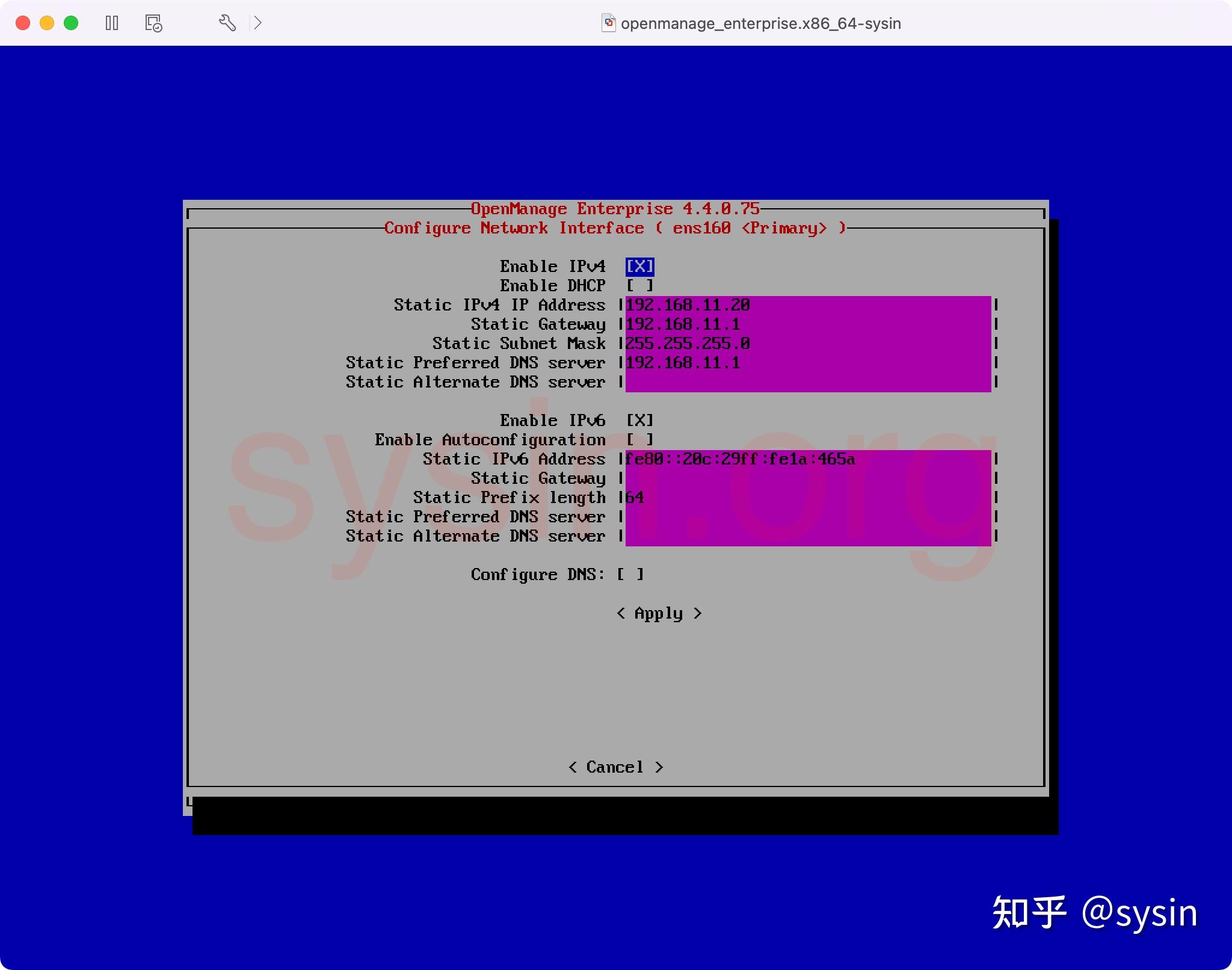Select the Apply button
This screenshot has width=1232, height=970.
[659, 613]
